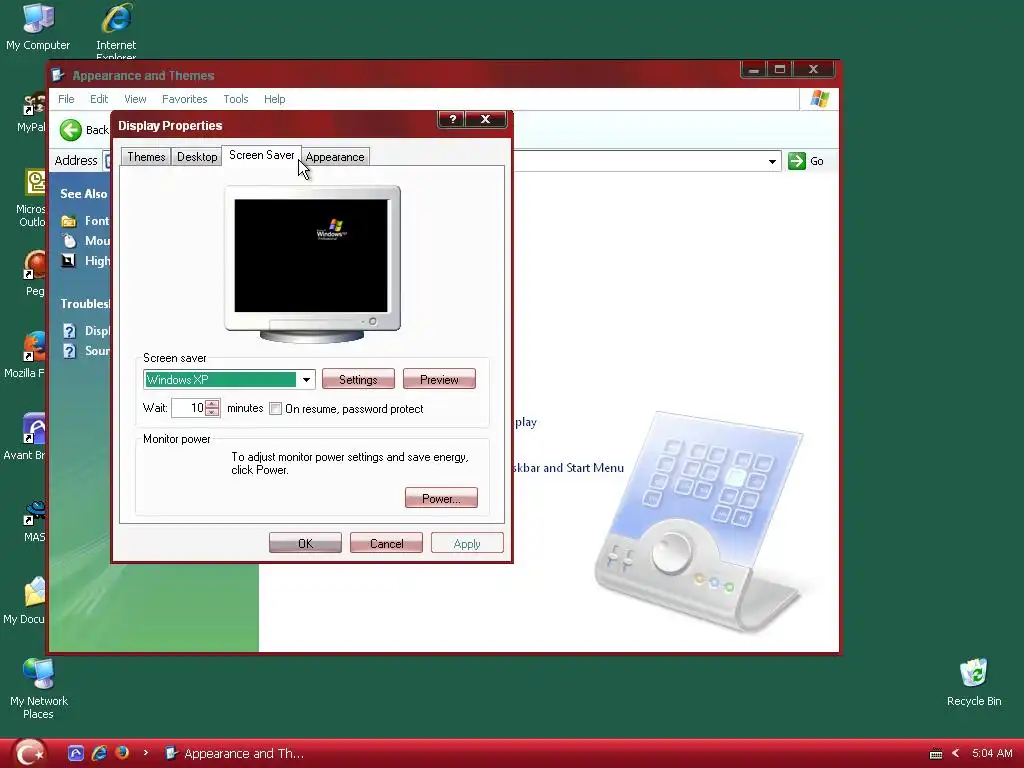
Task: Click OK in Display Properties
Action: [x=305, y=543]
